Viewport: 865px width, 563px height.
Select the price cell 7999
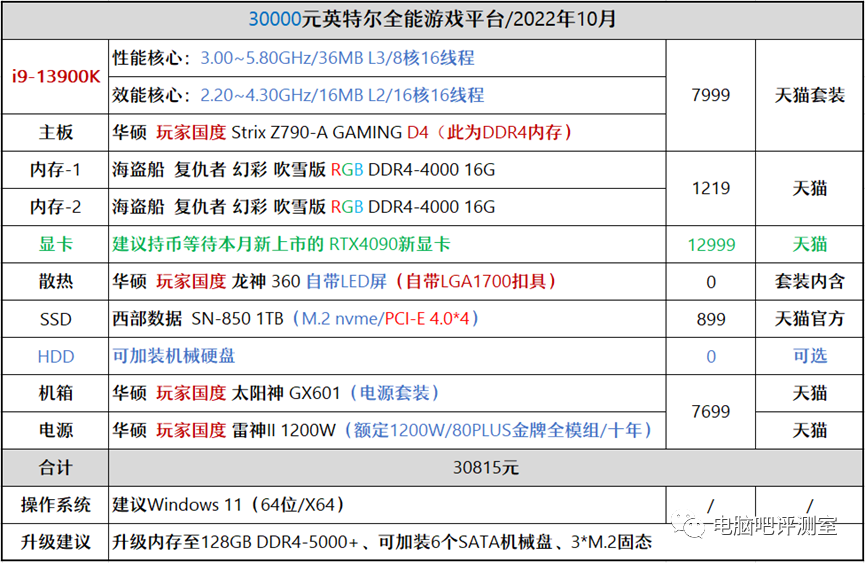711,95
